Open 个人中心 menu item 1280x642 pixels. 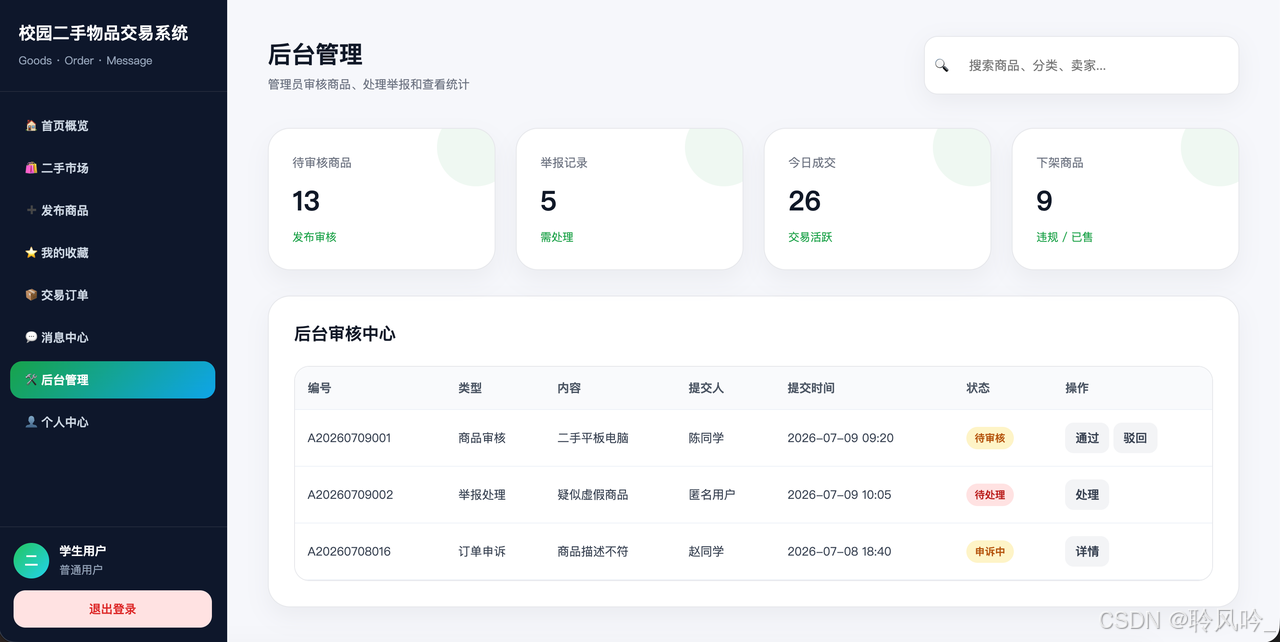coord(112,422)
